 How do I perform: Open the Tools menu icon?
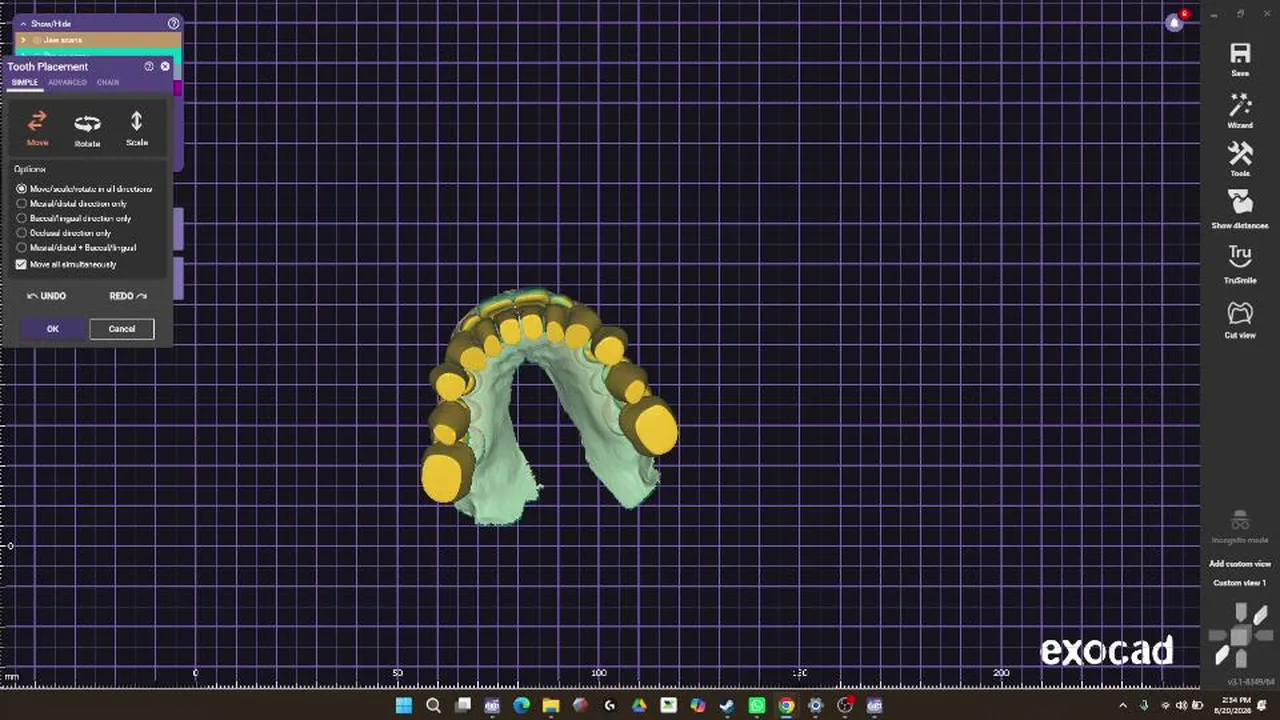tap(1240, 160)
